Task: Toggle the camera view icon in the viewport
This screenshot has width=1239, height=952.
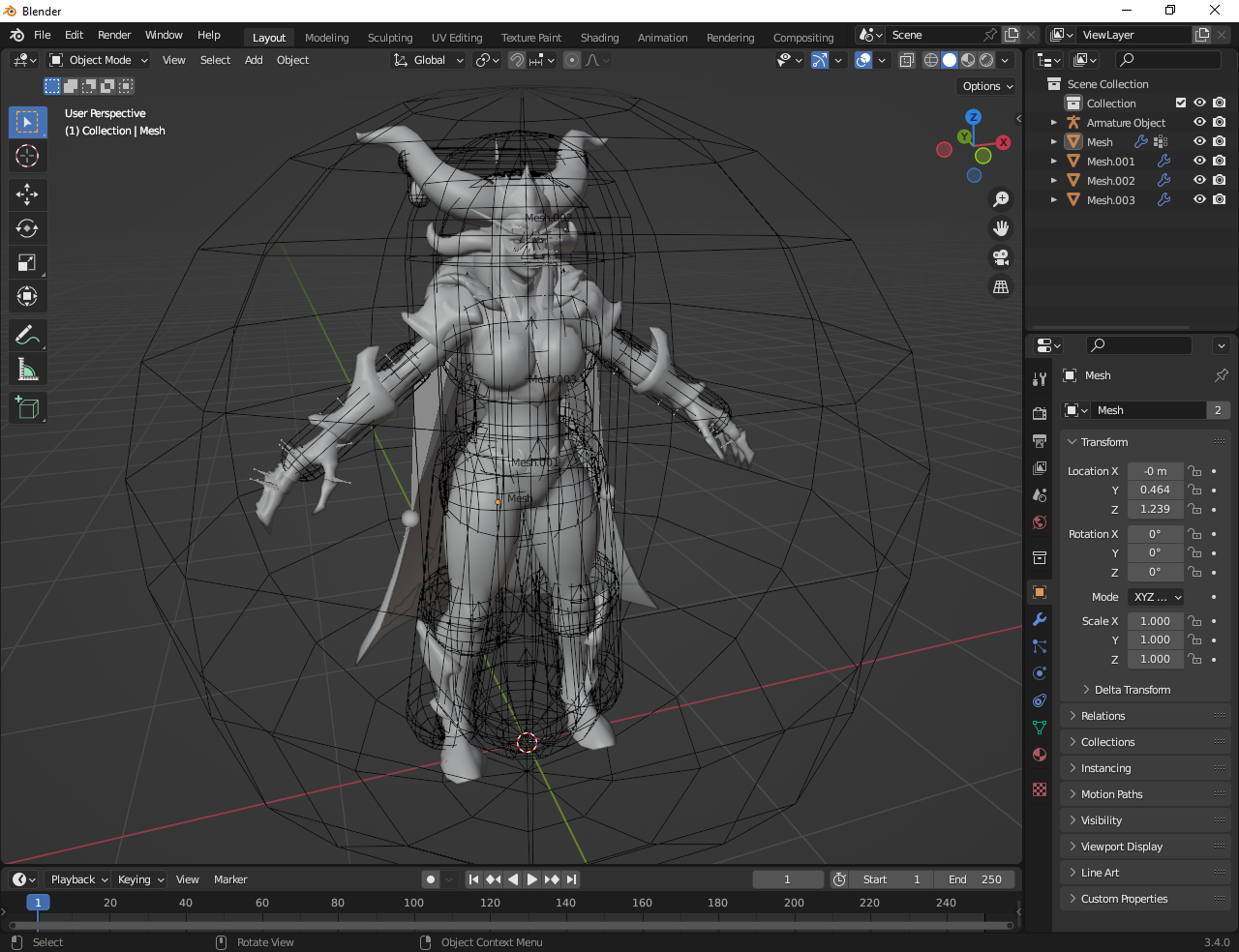Action: point(1001,257)
